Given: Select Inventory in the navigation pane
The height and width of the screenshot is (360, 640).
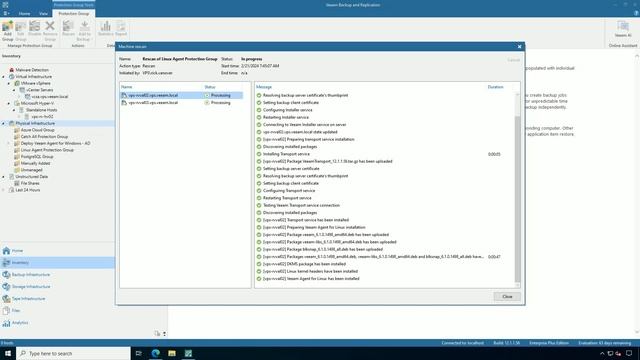Looking at the screenshot, I should click(57, 262).
